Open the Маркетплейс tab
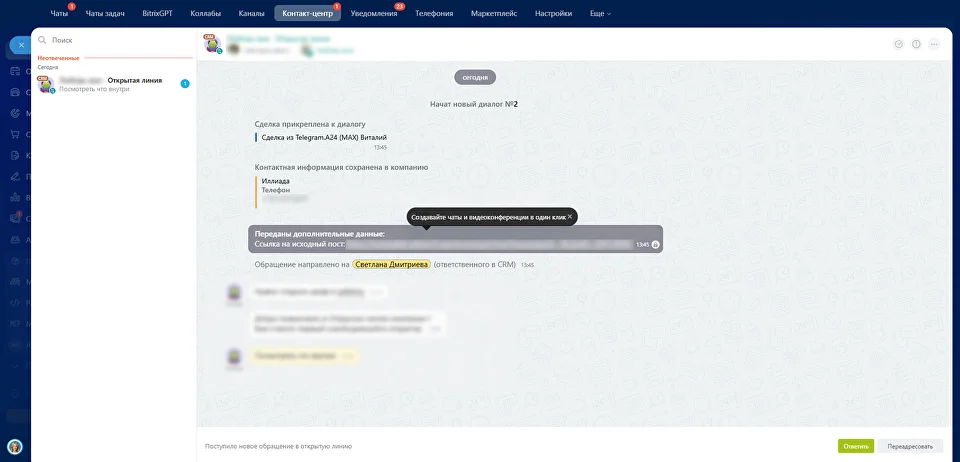Screen dimensions: 960x462 coord(493,13)
